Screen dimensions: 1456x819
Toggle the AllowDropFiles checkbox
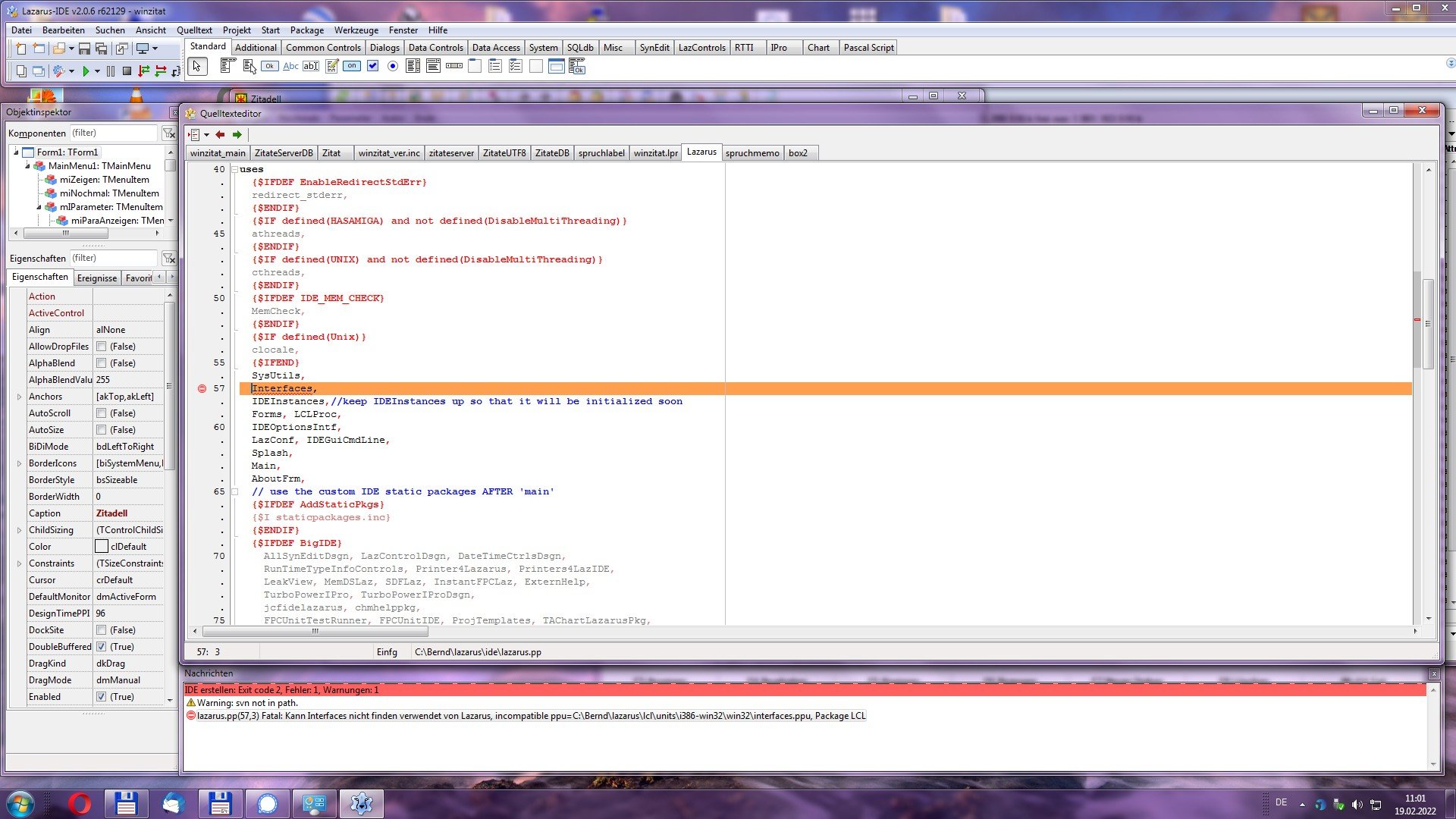click(101, 347)
